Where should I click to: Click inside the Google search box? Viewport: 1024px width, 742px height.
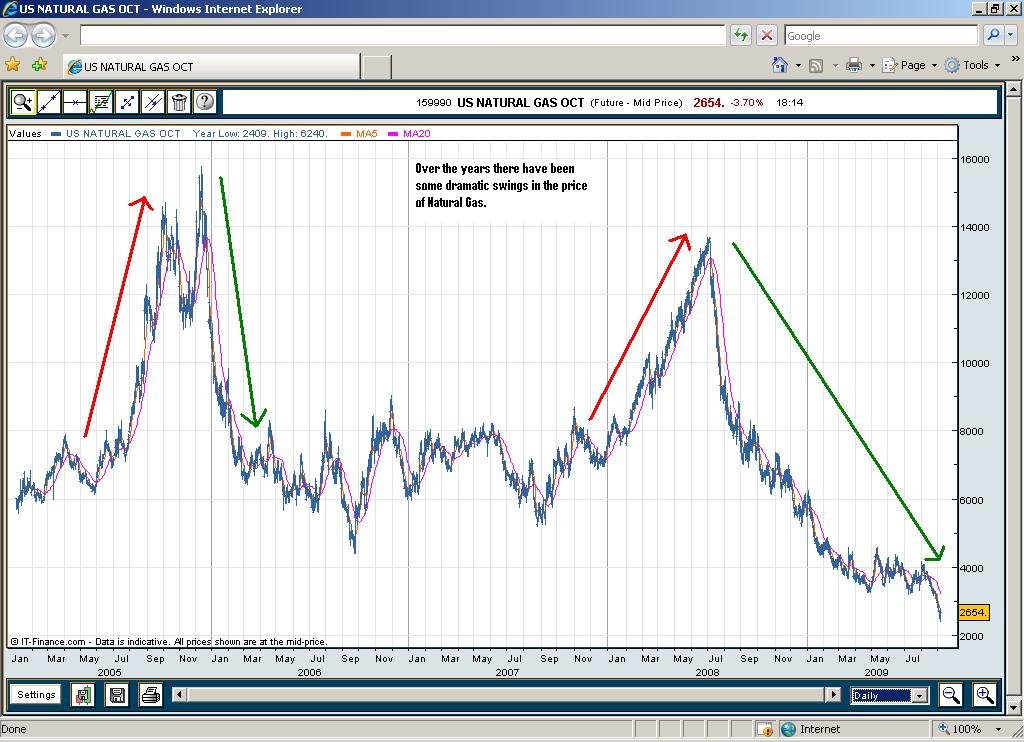[x=879, y=35]
